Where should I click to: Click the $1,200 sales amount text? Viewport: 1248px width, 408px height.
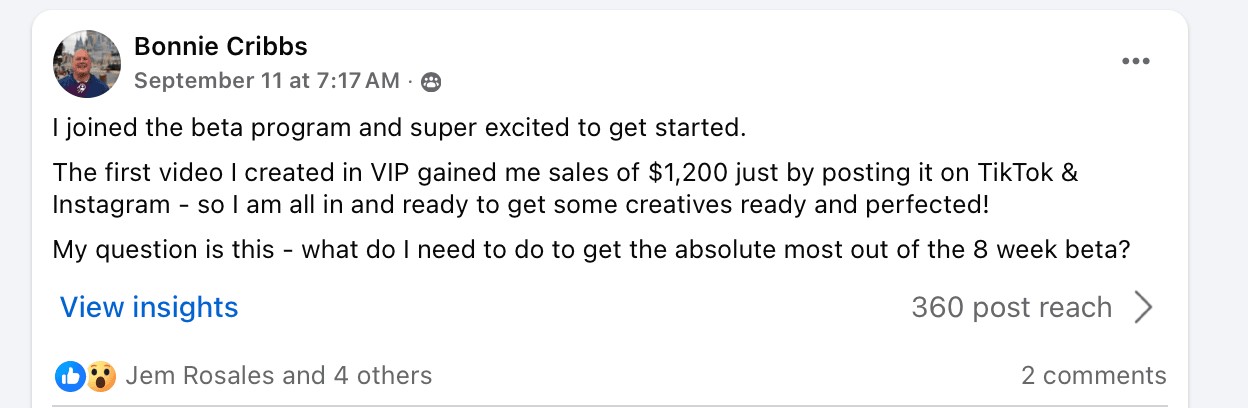[684, 173]
